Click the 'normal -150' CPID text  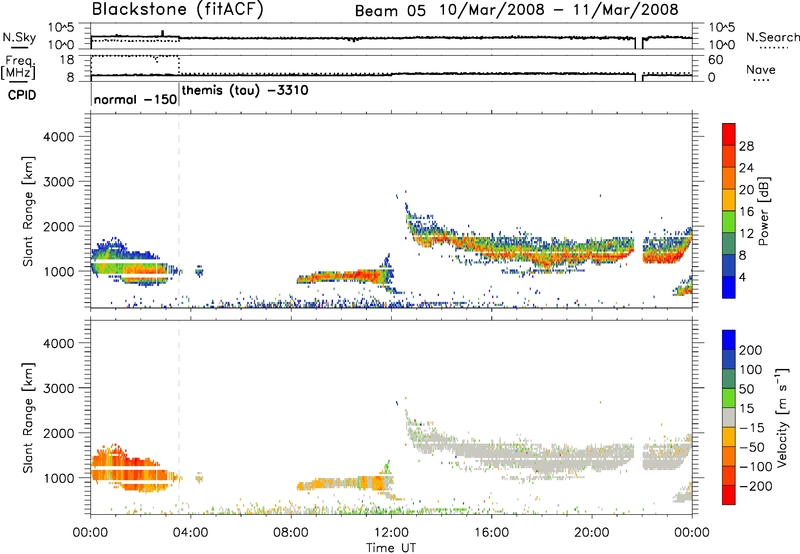click(x=135, y=99)
